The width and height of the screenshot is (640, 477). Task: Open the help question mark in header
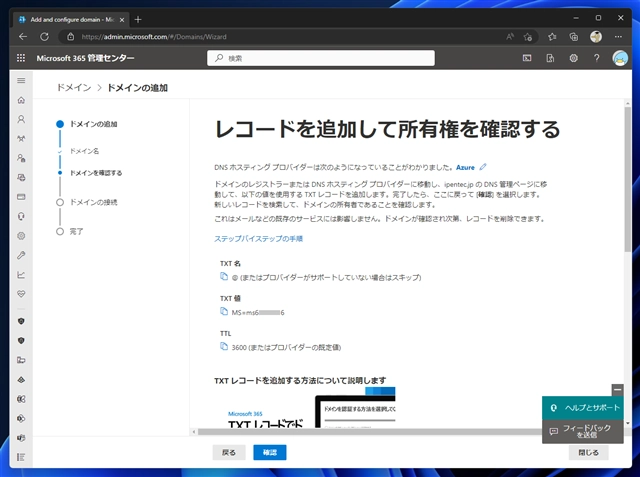(597, 58)
